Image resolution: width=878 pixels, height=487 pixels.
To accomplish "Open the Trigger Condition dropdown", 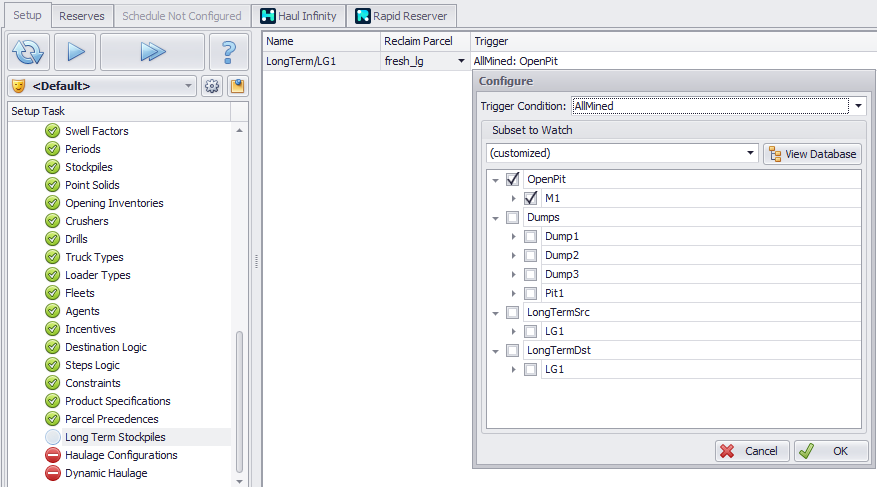I will (x=858, y=105).
